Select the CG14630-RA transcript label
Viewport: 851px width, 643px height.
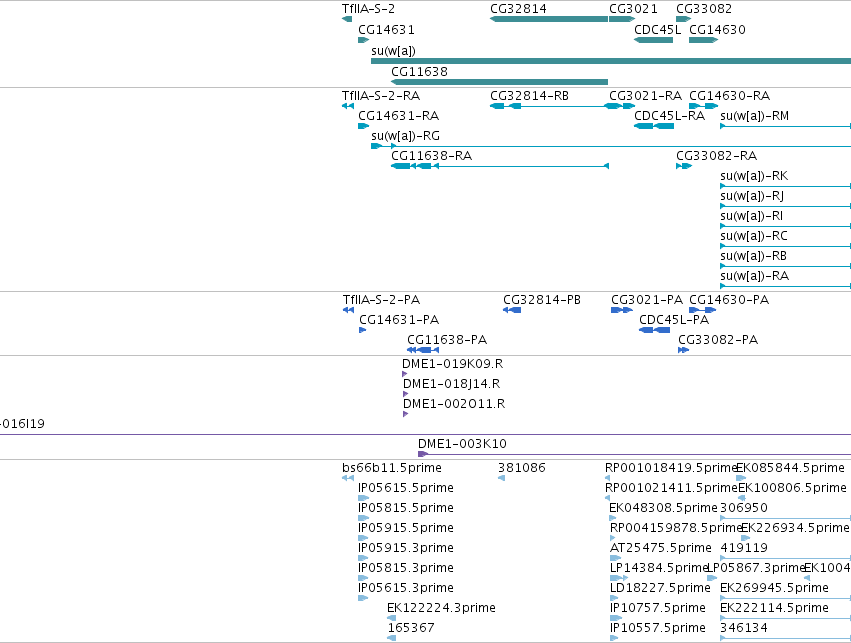click(729, 96)
